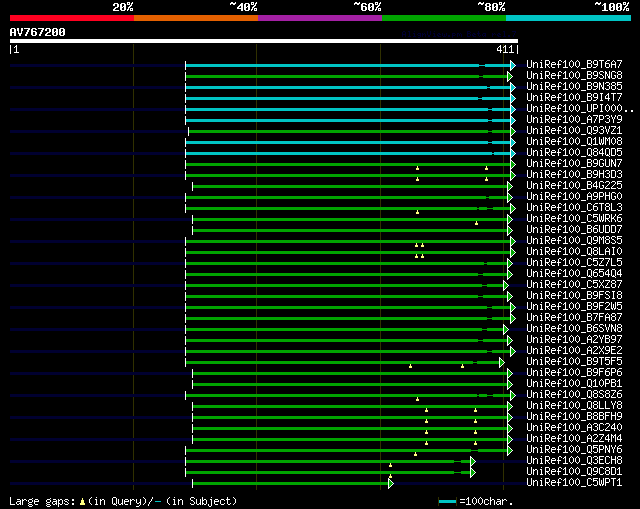The image size is (640, 509).
Task: Select hit label UniRef100_B6SVN8
Action: pyautogui.click(x=574, y=329)
